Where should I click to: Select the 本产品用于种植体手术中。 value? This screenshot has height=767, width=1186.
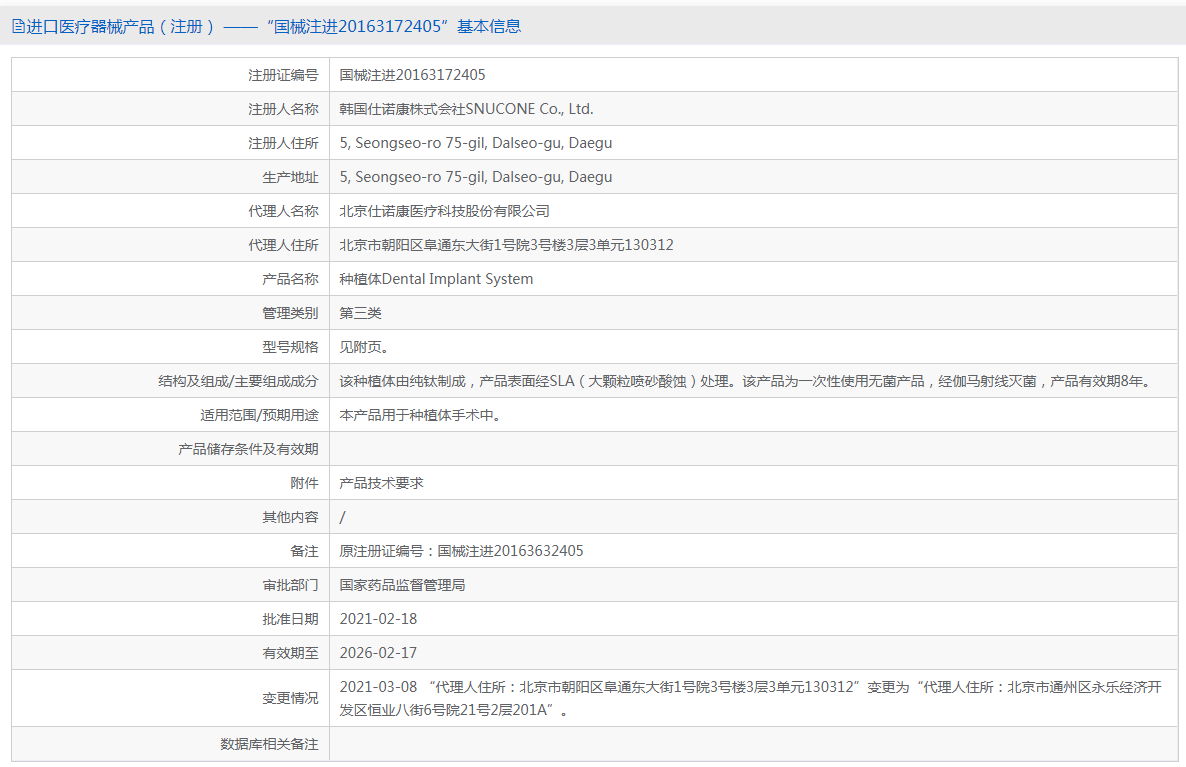coord(420,415)
